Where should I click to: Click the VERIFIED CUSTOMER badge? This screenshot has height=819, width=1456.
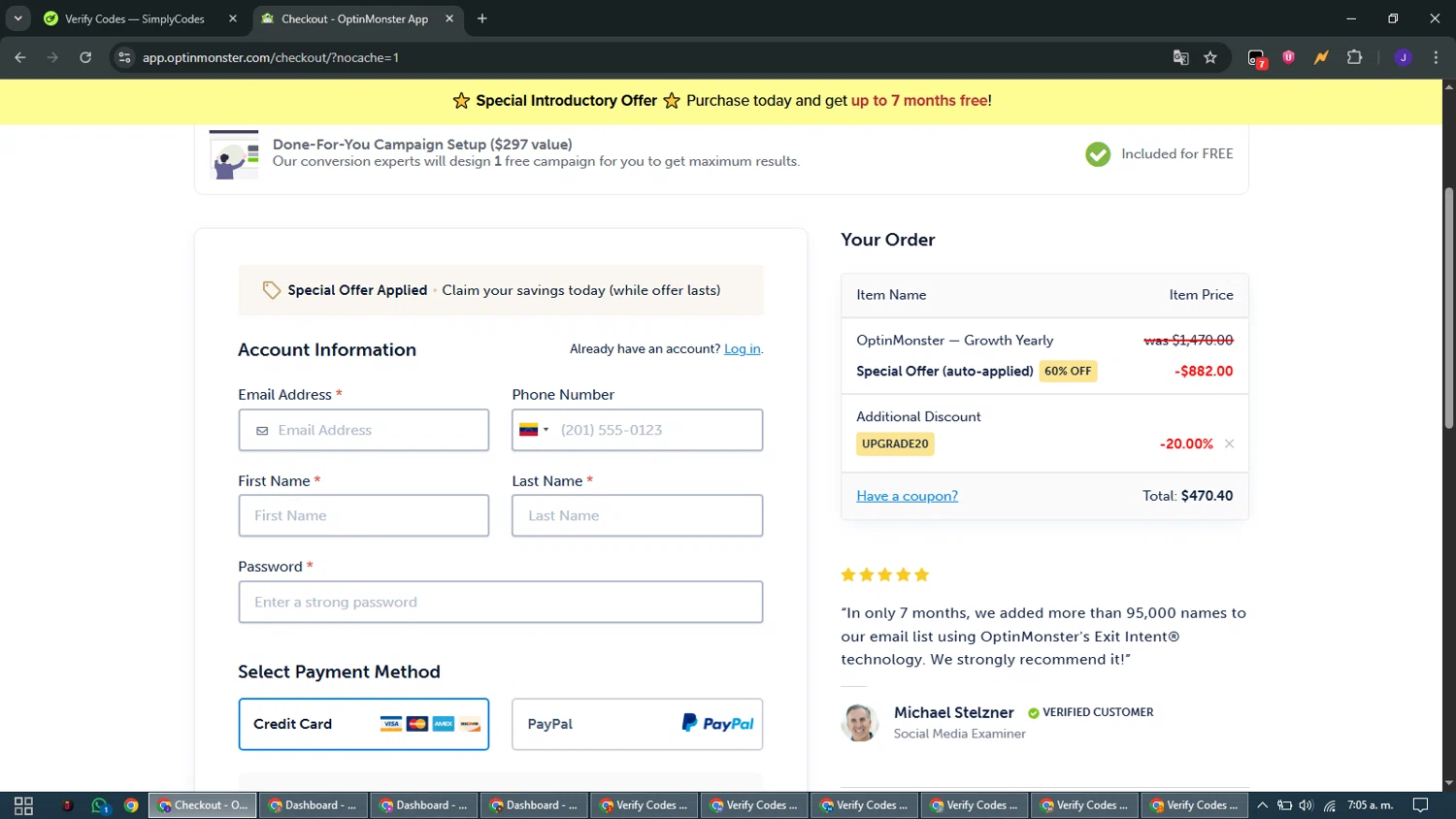coord(1091,712)
